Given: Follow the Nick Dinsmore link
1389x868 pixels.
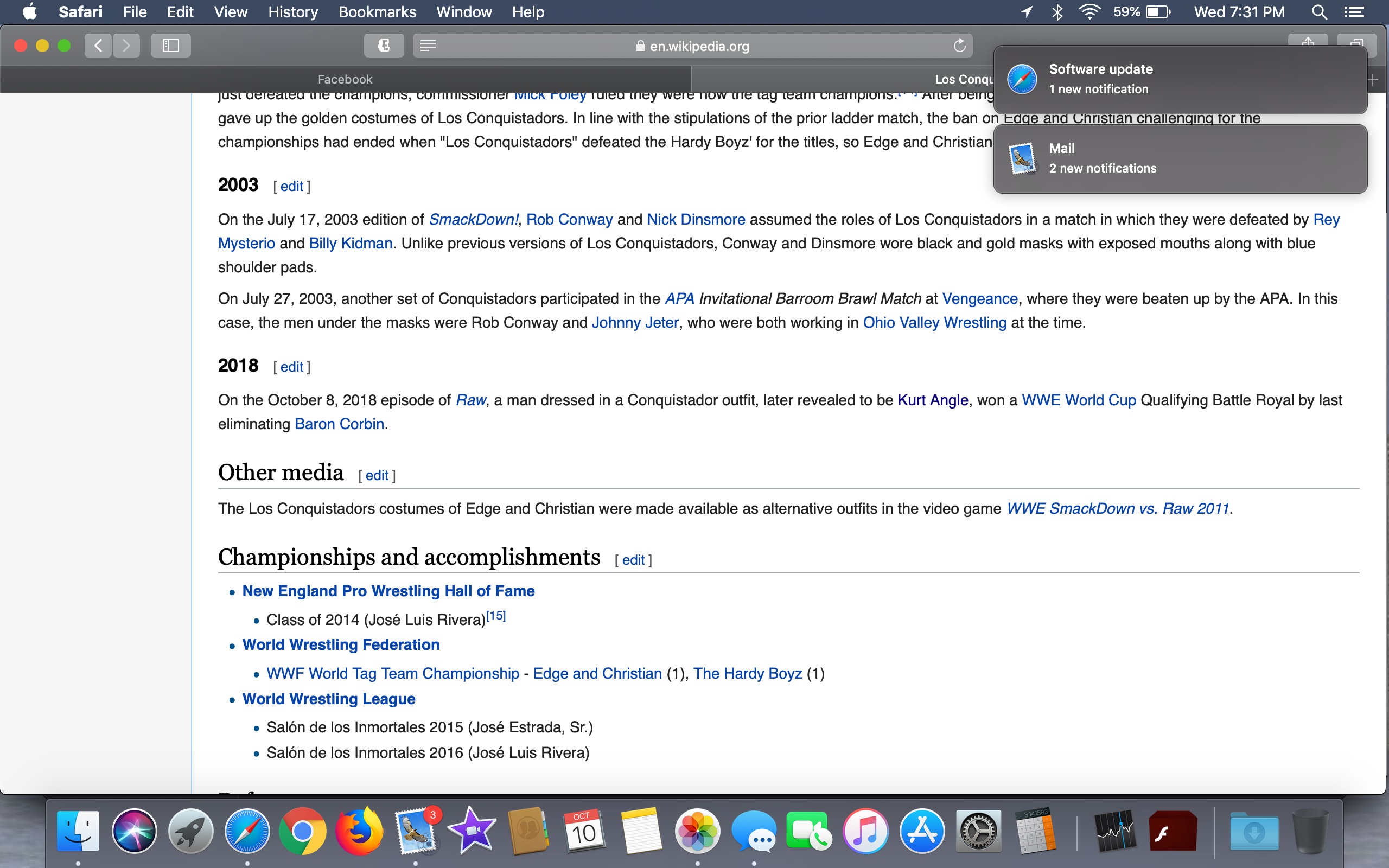Looking at the screenshot, I should coord(696,219).
